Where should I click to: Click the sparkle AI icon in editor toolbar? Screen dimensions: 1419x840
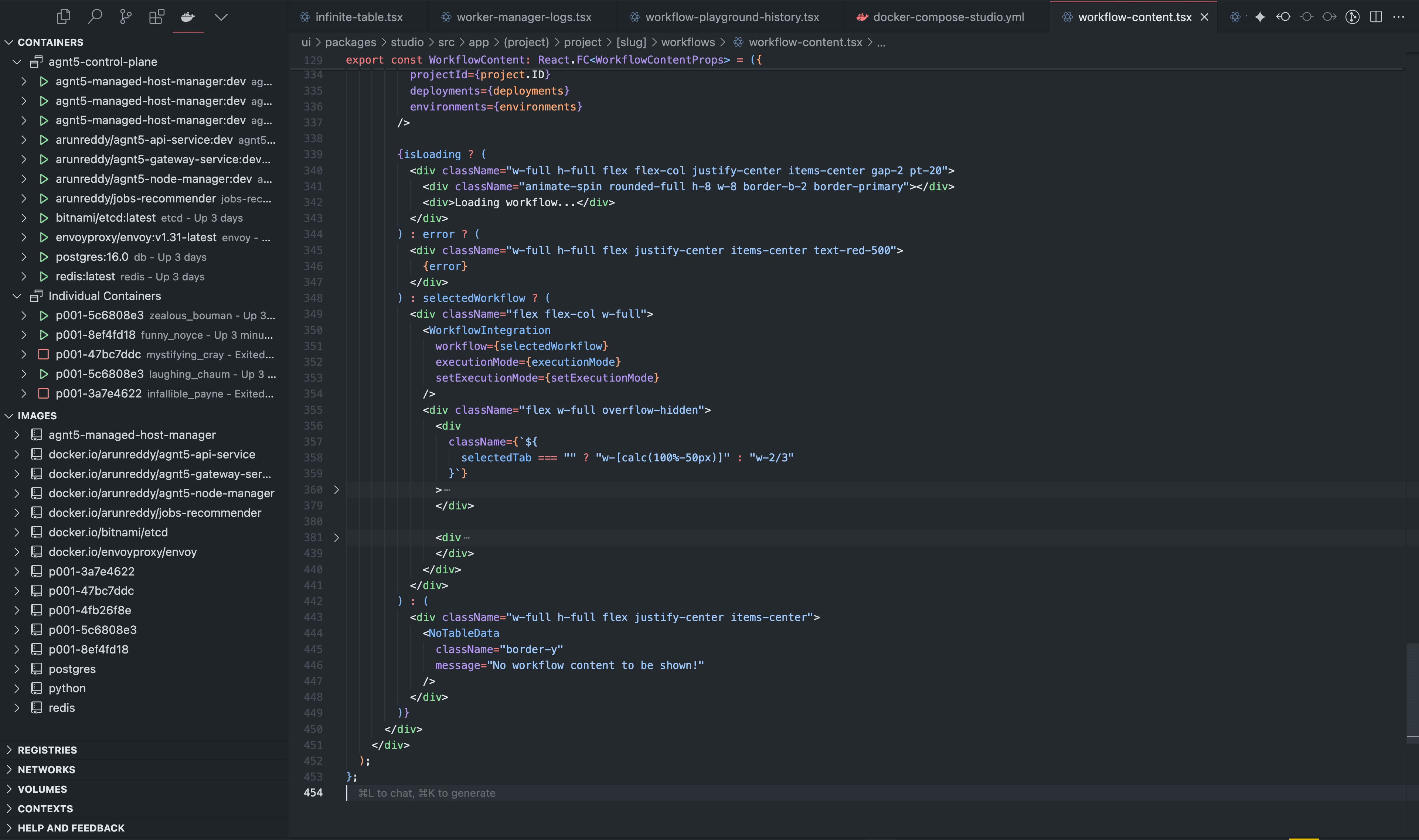(x=1260, y=17)
